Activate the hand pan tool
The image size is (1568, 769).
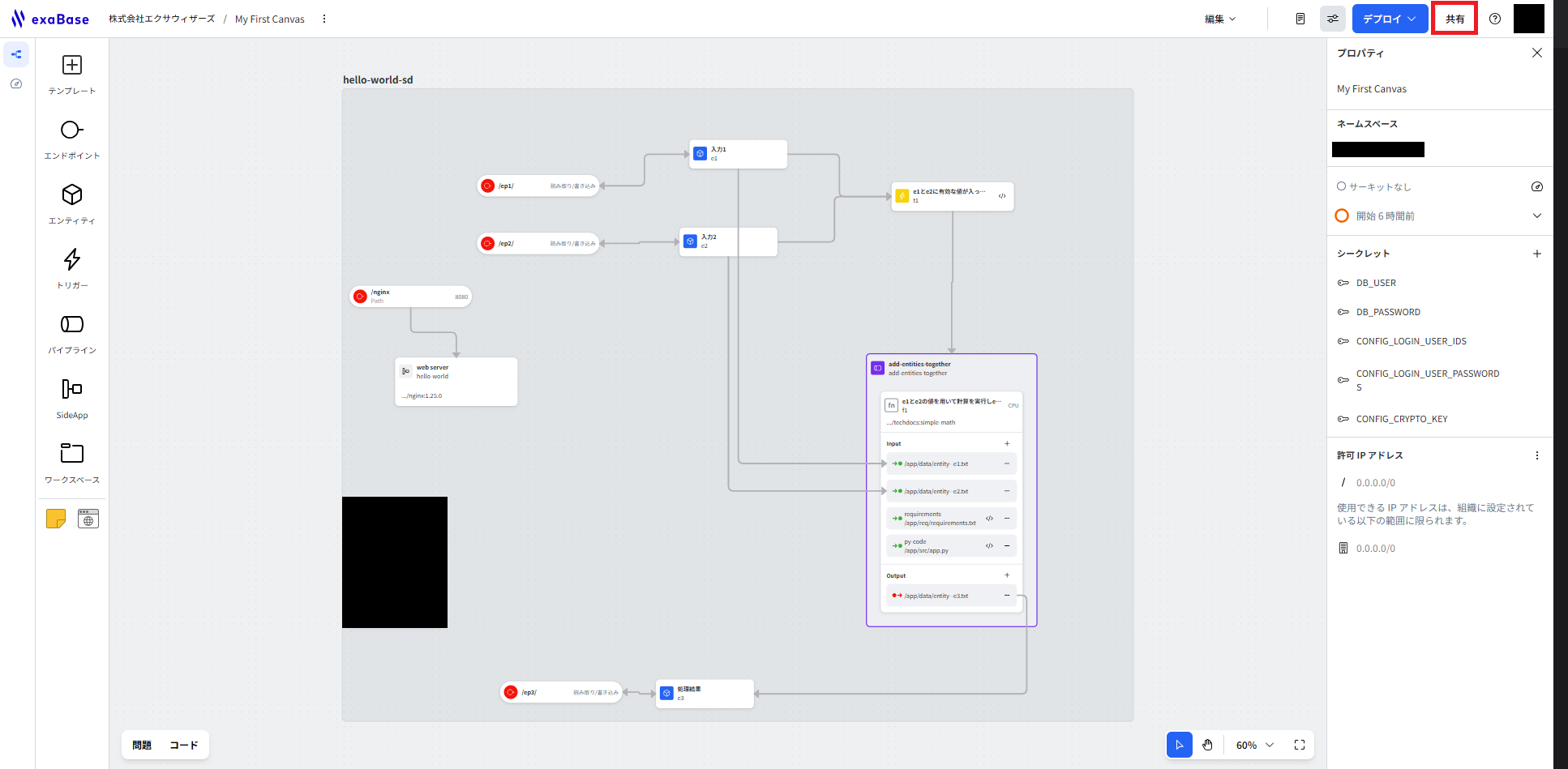pos(1207,745)
